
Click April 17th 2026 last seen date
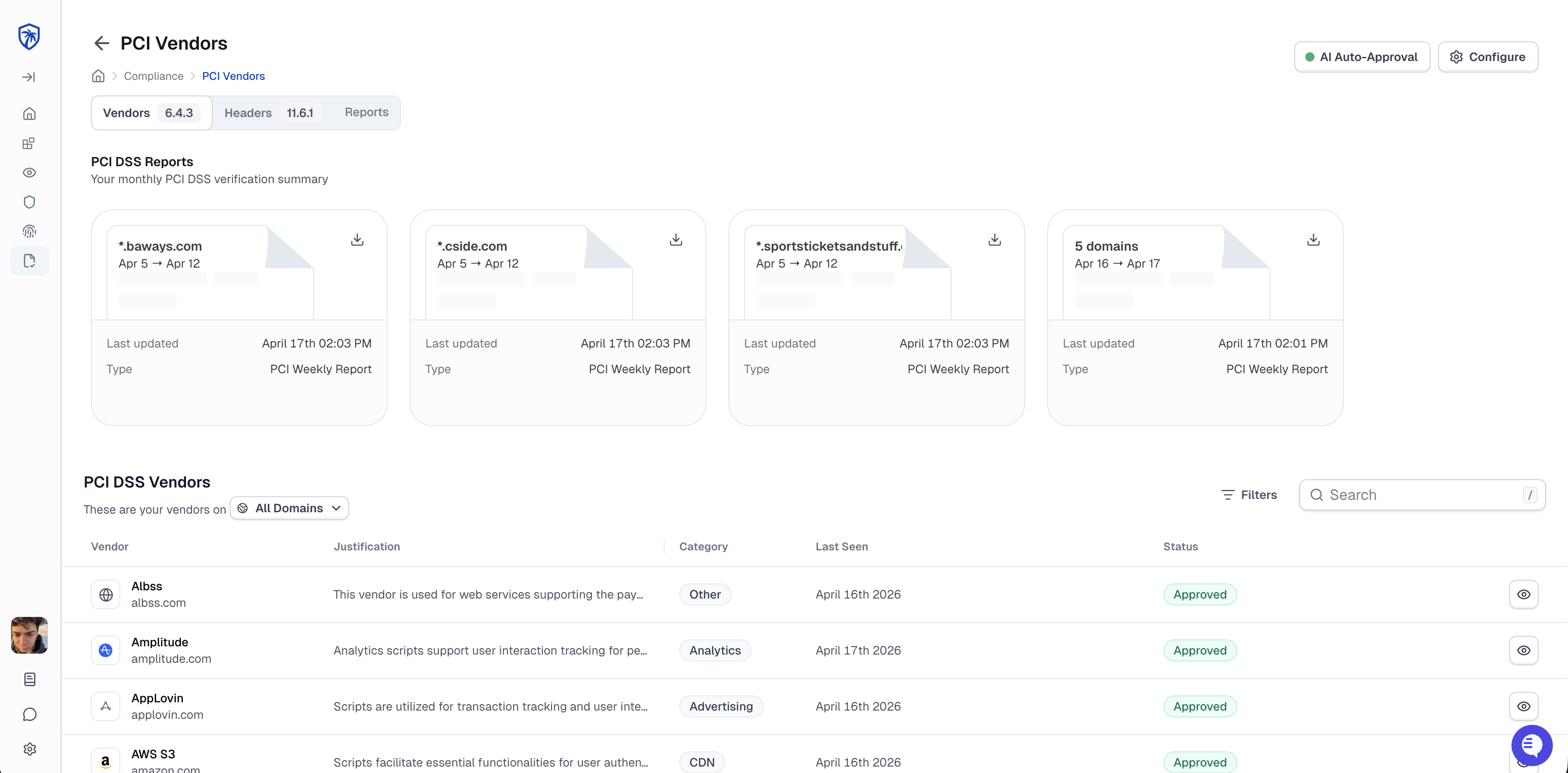pos(857,651)
